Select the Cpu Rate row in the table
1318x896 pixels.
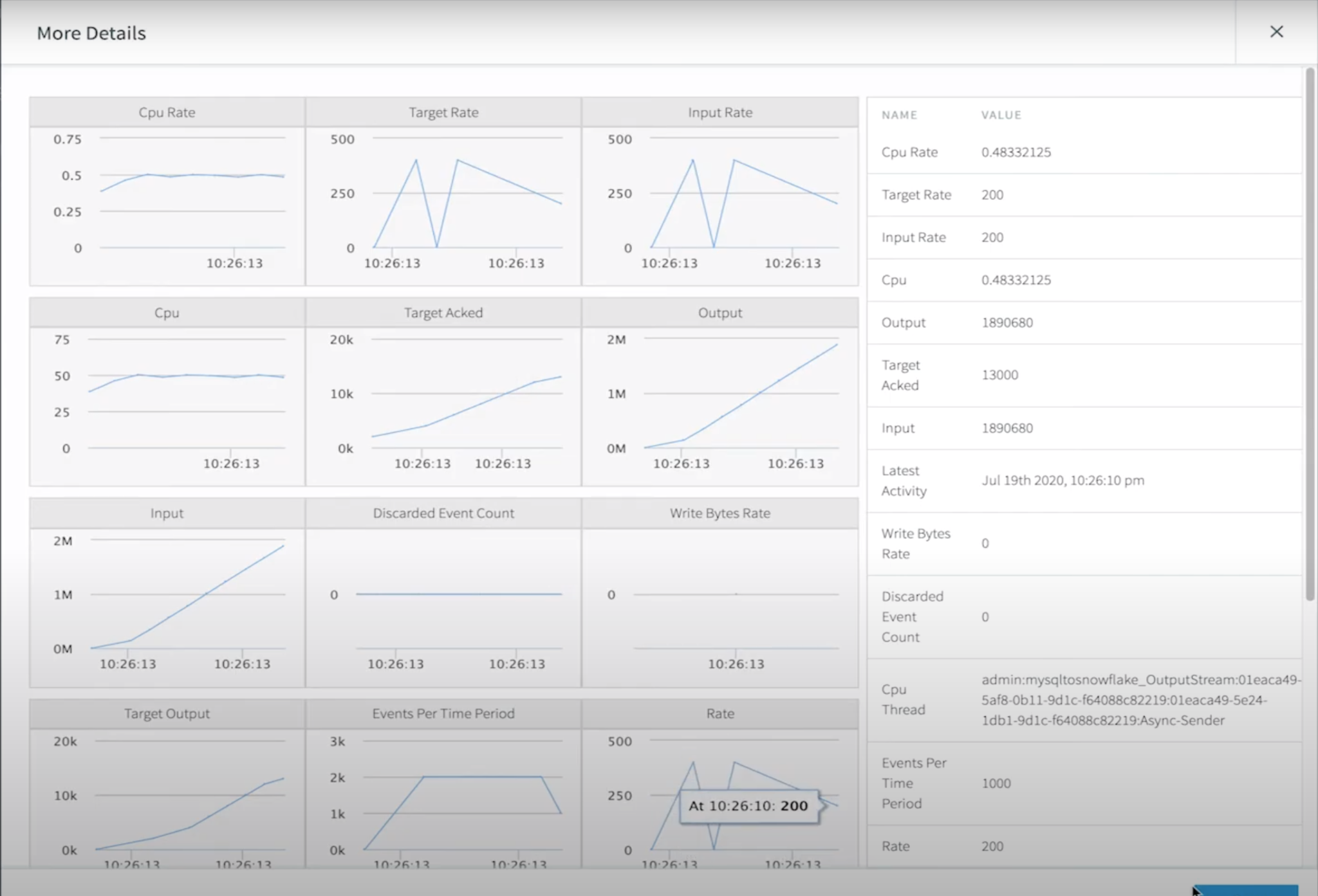[x=1081, y=152]
